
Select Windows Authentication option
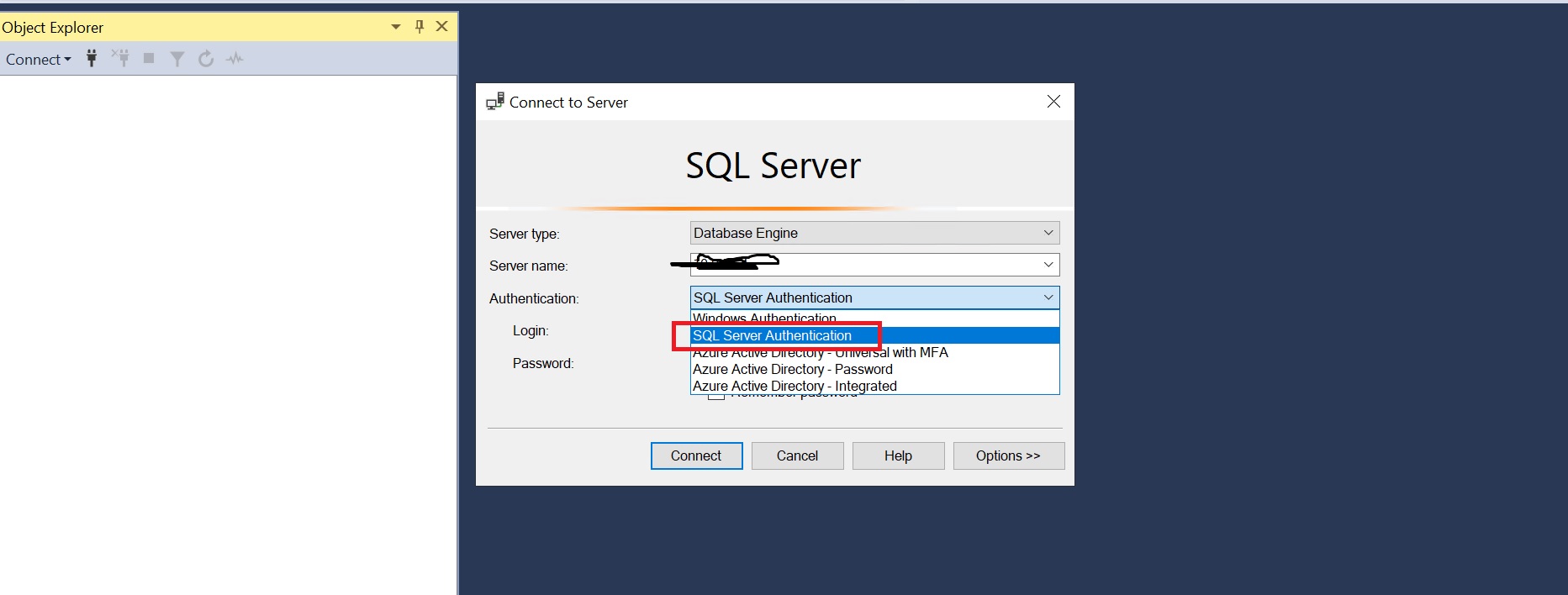coord(874,319)
